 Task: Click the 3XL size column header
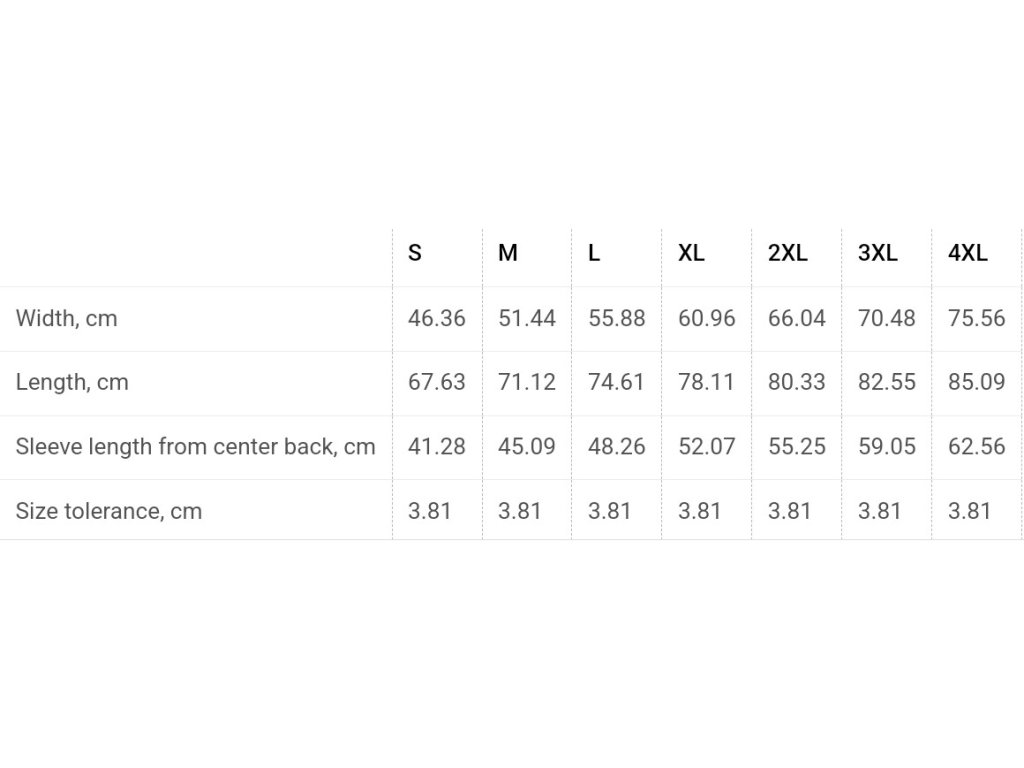click(878, 253)
